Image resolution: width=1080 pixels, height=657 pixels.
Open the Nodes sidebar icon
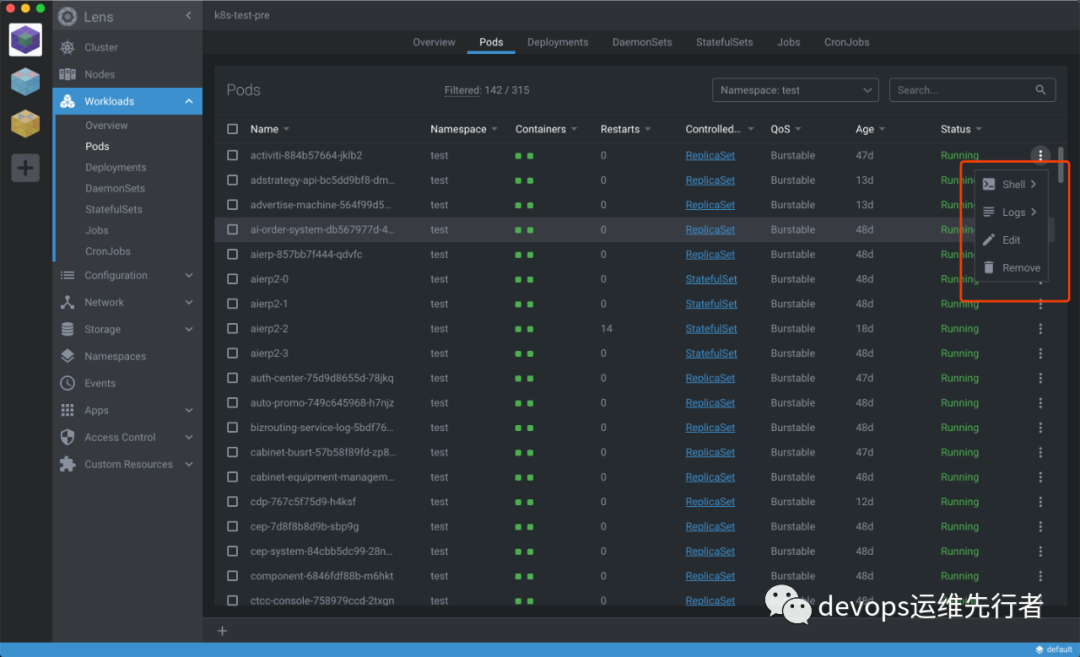[x=68, y=74]
